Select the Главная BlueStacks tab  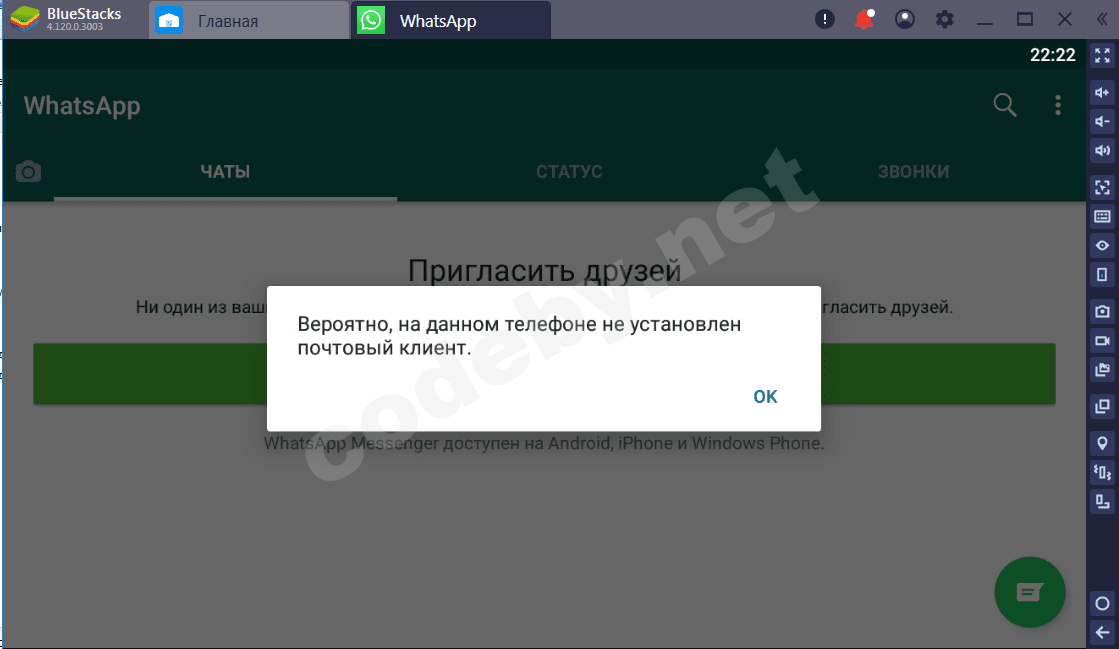pos(248,21)
